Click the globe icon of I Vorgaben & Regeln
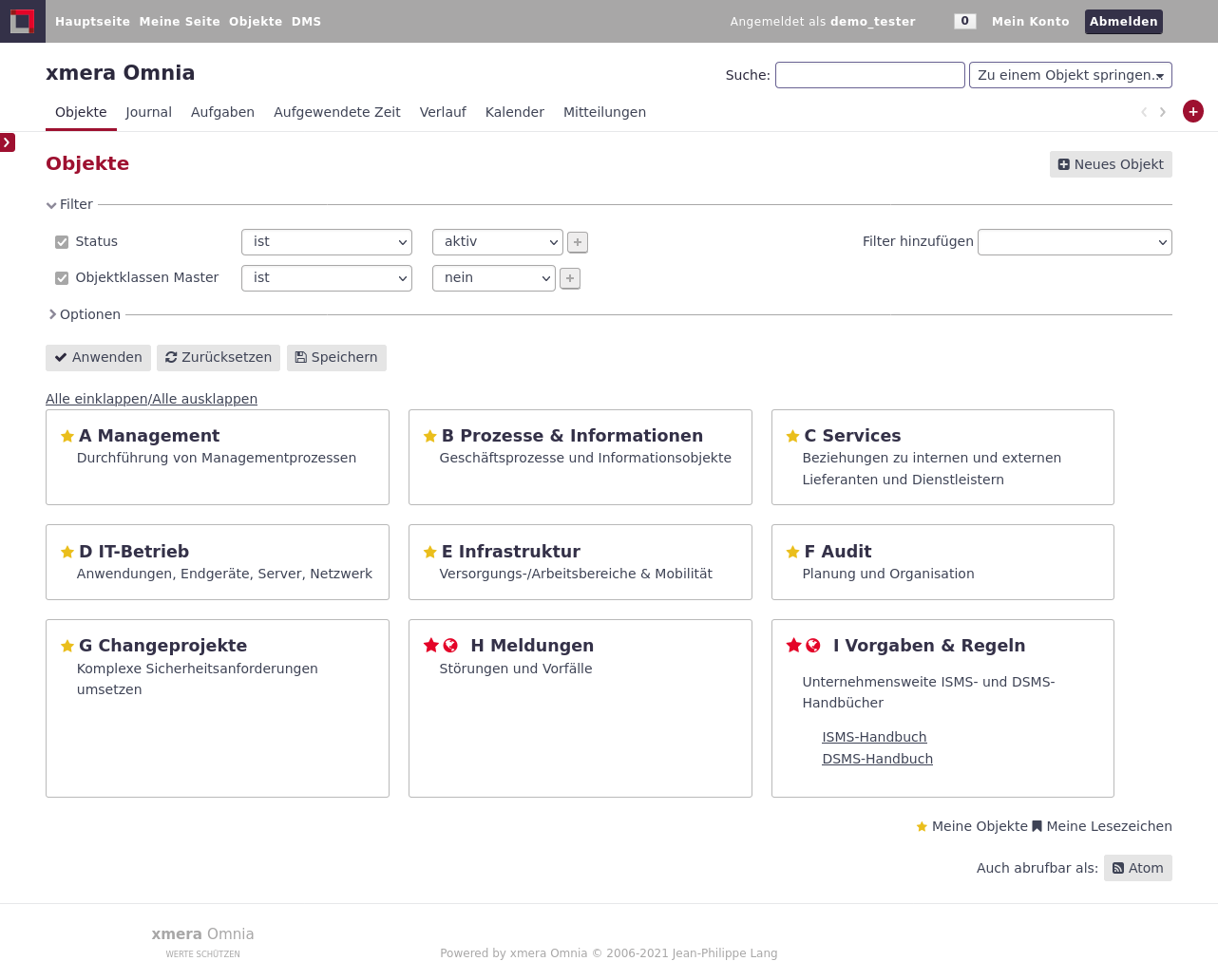 point(813,645)
